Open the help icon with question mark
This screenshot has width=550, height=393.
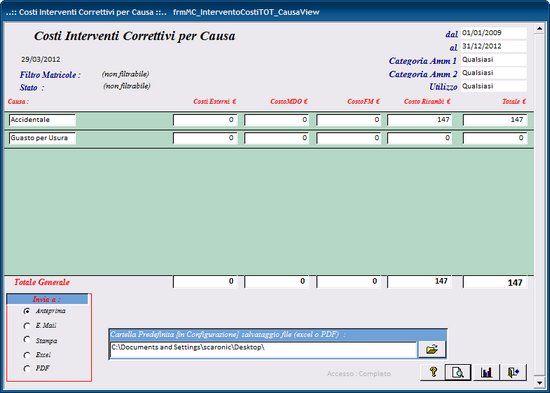pos(432,372)
